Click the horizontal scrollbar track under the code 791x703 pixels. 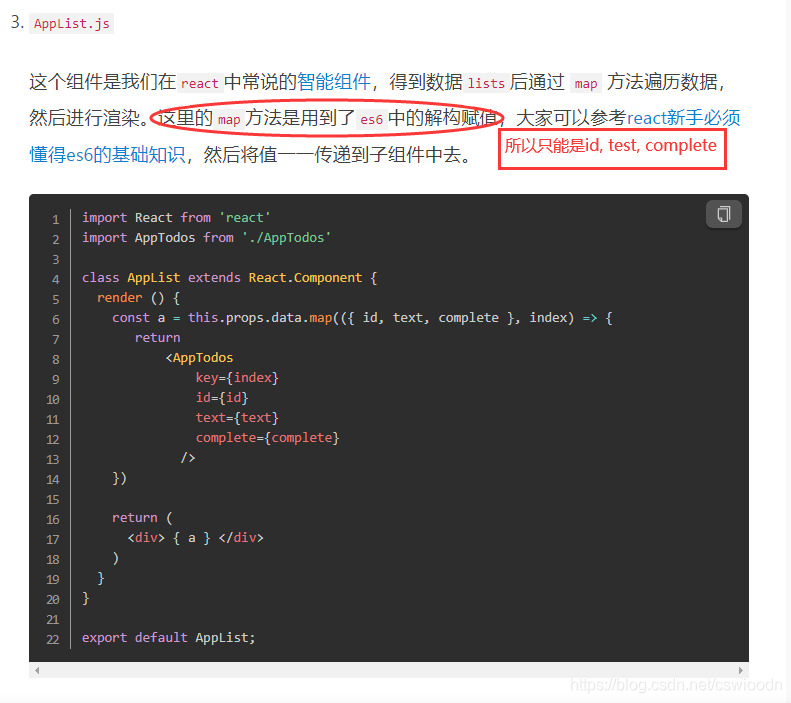tap(388, 670)
